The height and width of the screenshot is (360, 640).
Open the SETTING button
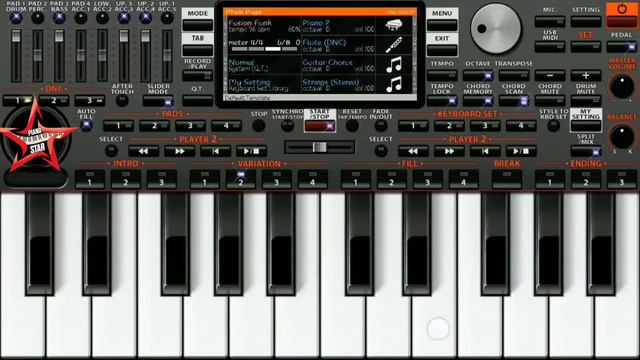point(586,21)
